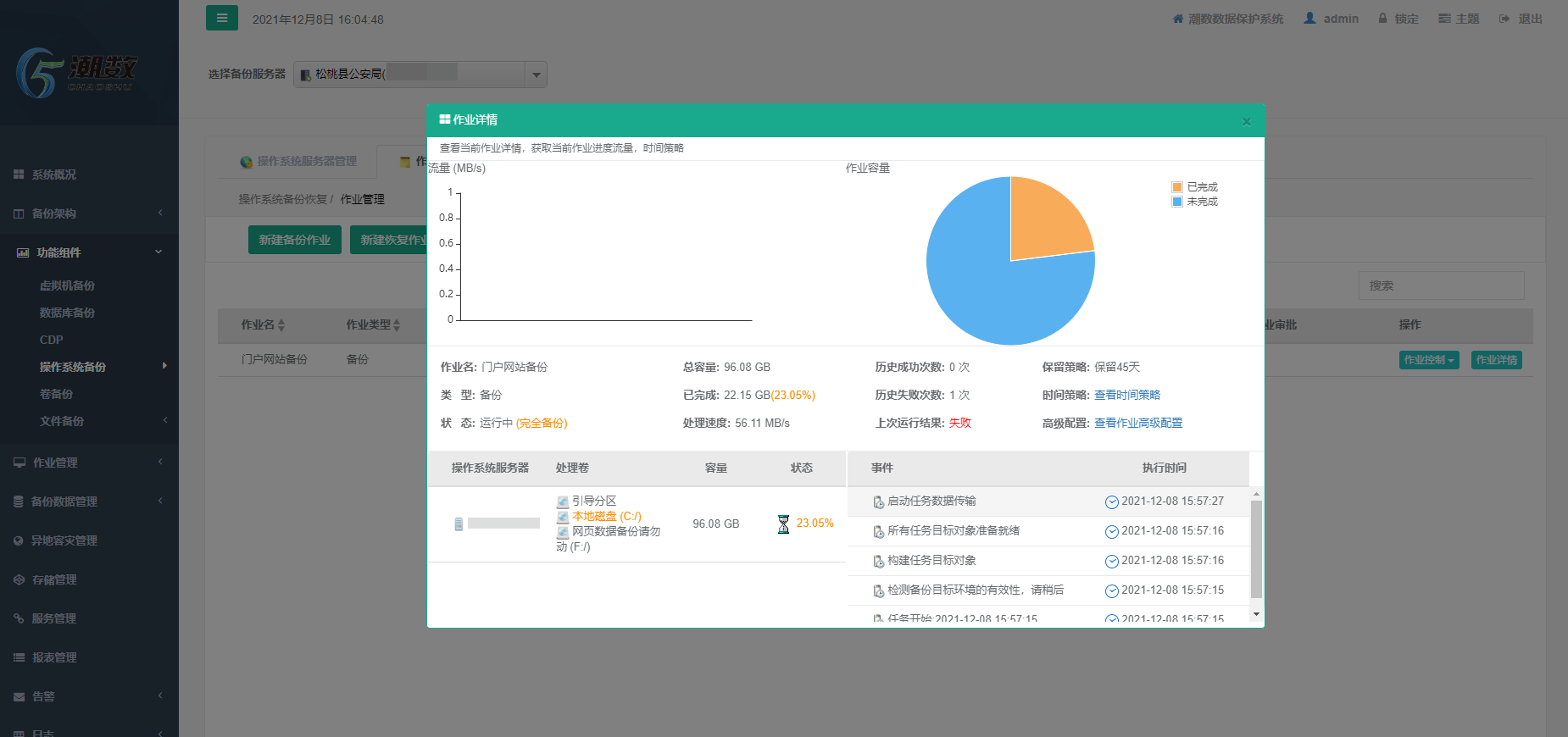Click the event list scrollbar down arrow

point(1256,614)
